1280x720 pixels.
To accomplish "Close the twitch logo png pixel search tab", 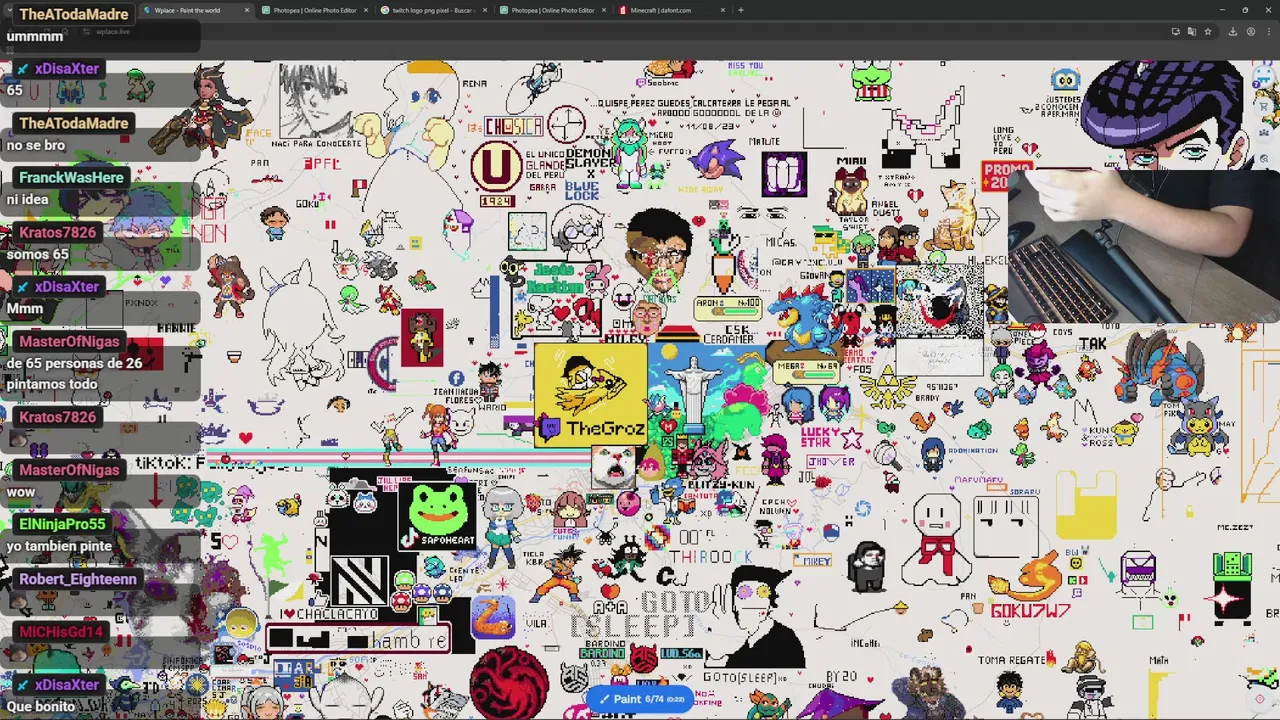I will 485,10.
